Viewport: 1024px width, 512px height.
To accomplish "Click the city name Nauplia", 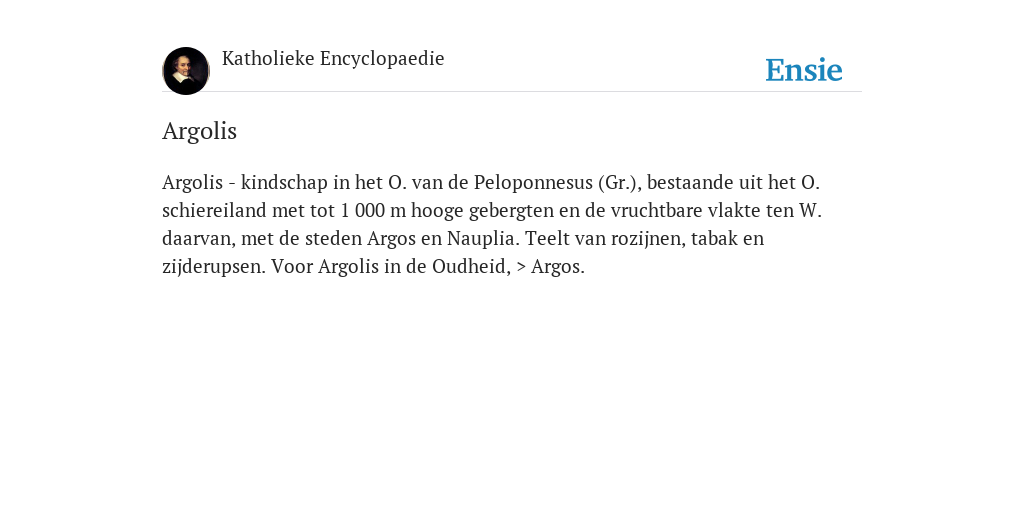I will click(x=483, y=238).
